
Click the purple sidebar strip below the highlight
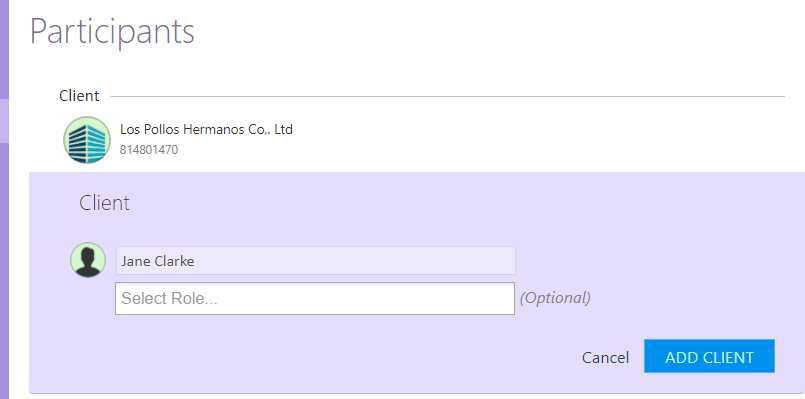click(4, 271)
